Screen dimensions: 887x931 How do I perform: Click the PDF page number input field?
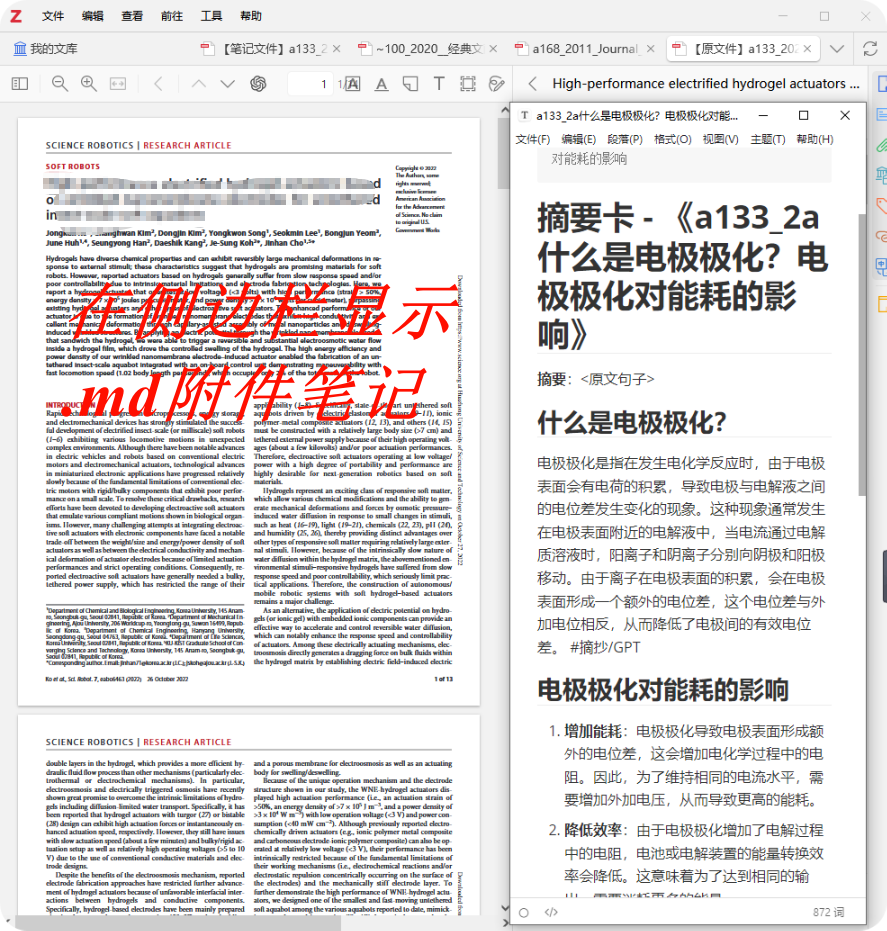[x=310, y=84]
